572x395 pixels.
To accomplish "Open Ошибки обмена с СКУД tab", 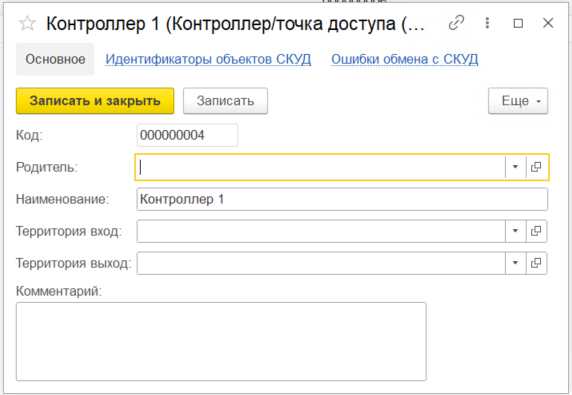I will click(x=405, y=59).
